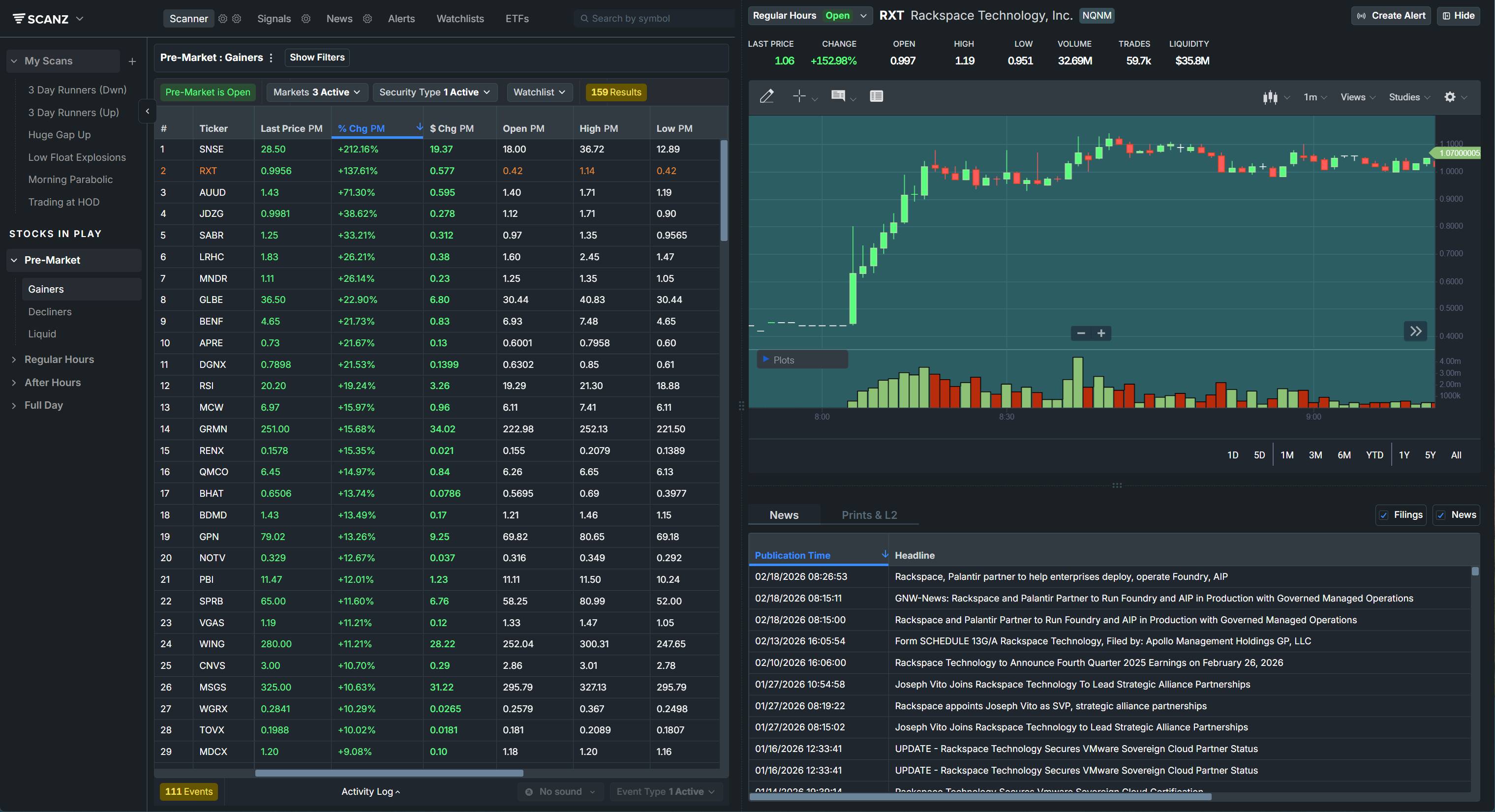Screen dimensions: 1495x812
Task: Click the news list icon on the chart toolbar
Action: (876, 96)
